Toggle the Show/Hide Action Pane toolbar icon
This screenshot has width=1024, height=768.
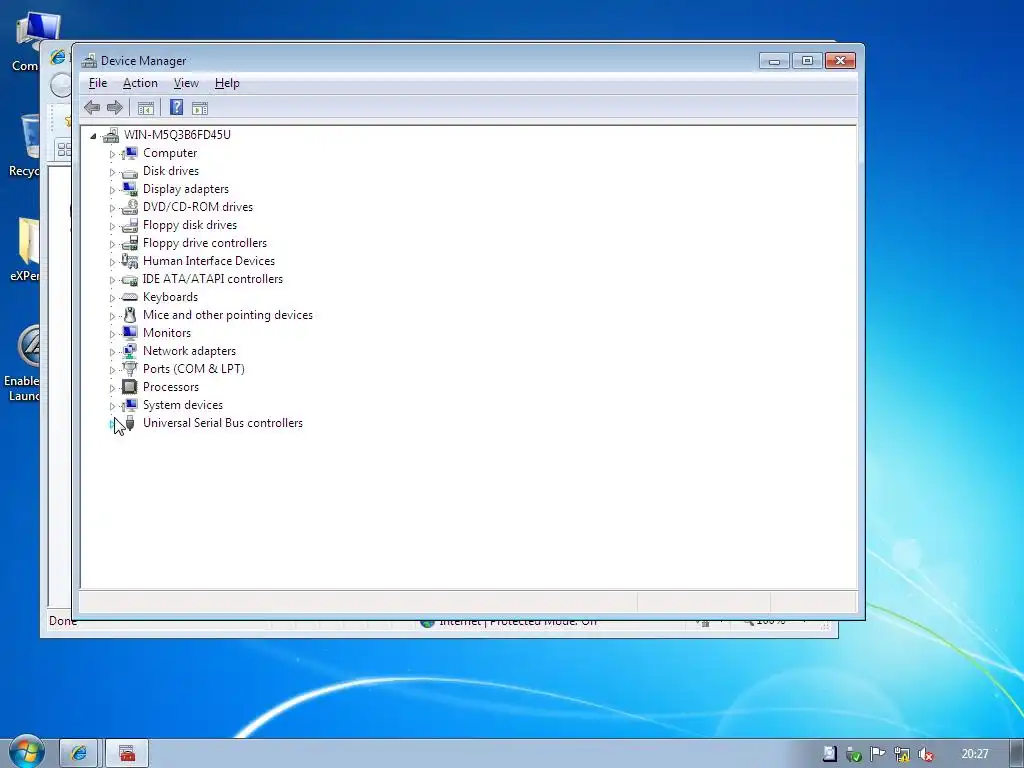pyautogui.click(x=200, y=108)
